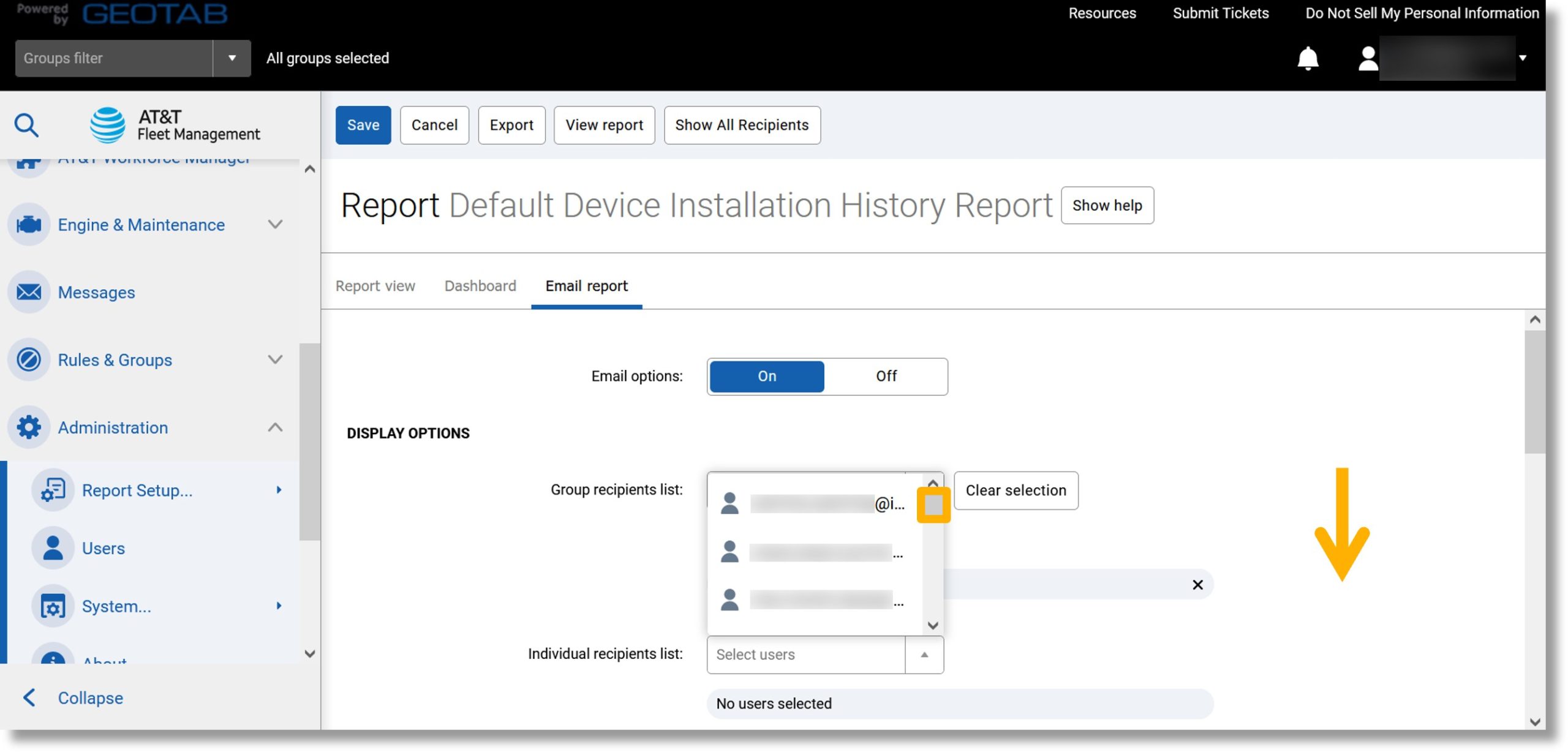Click Show All Recipients button
Screen dimensions: 1568x752
click(742, 125)
